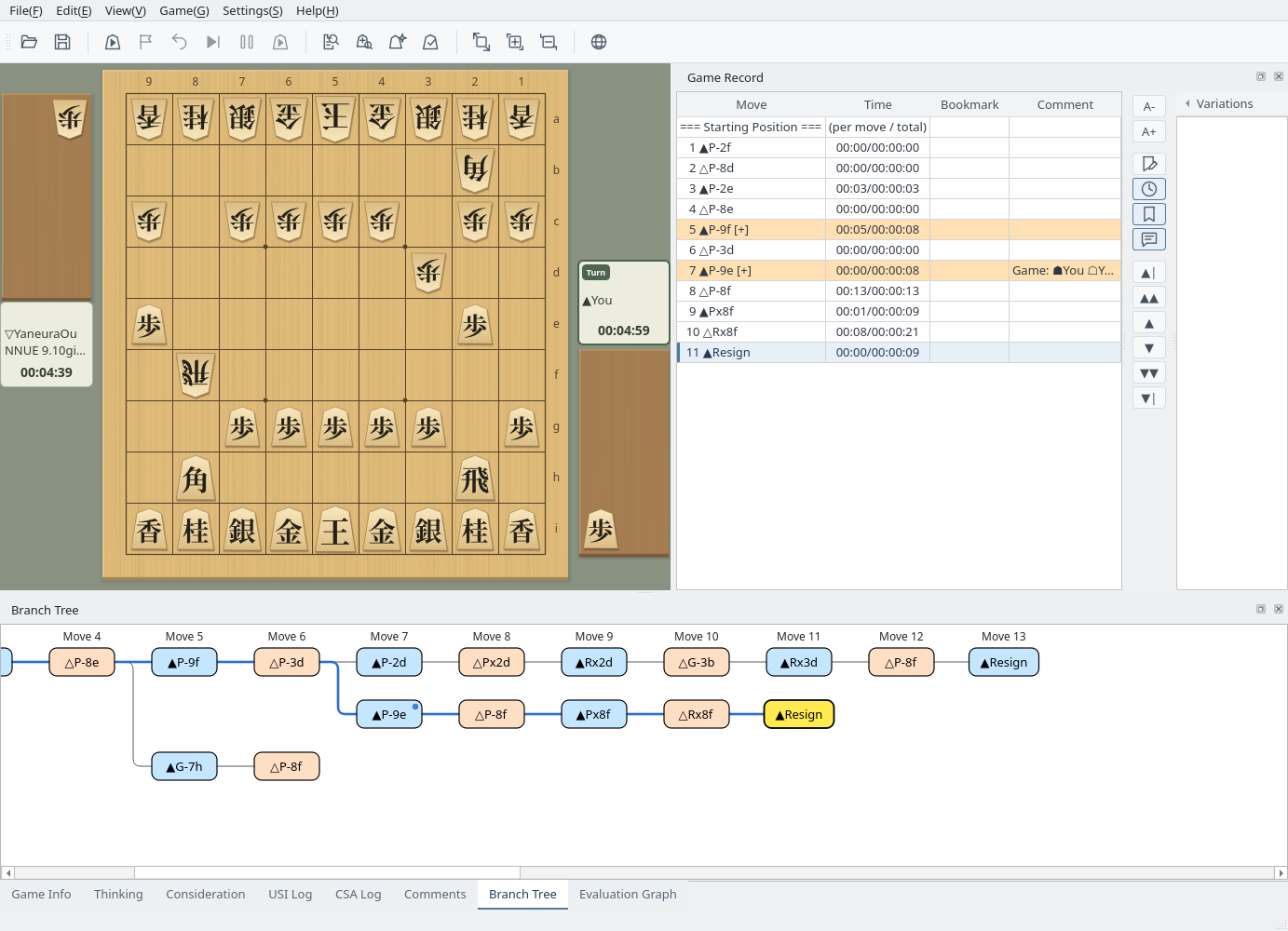Select move 3 ▲P-2e in Game Record

[x=899, y=188]
